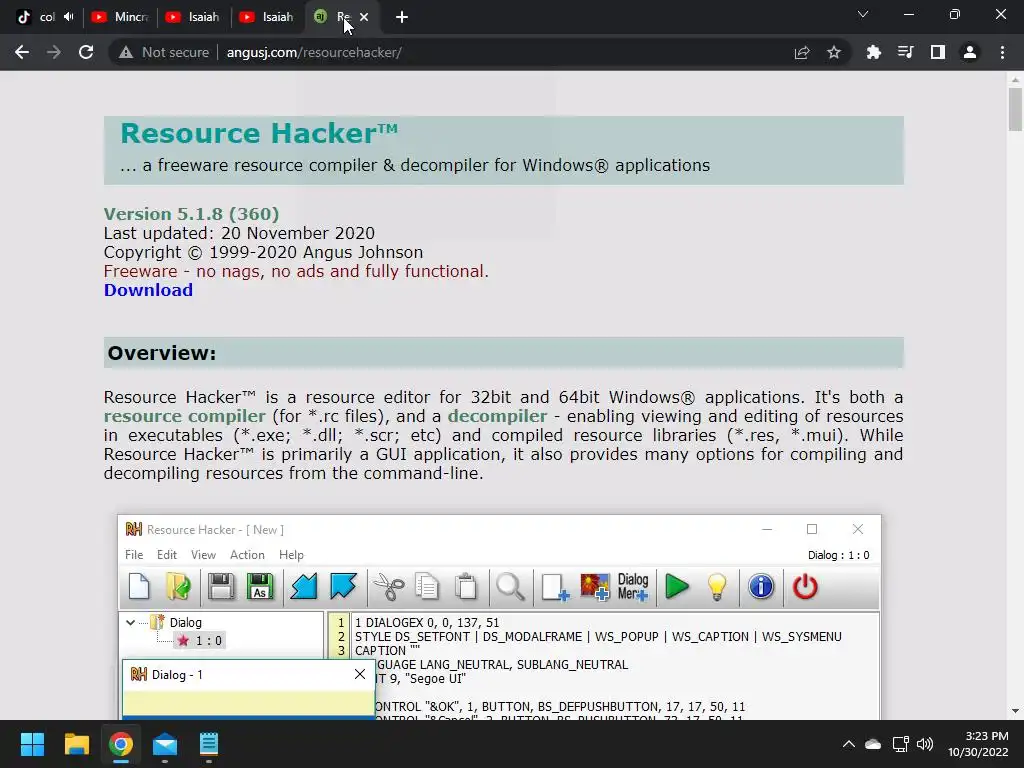The width and height of the screenshot is (1024, 768).
Task: Switch to the Mincr YouTube tab
Action: [x=120, y=17]
